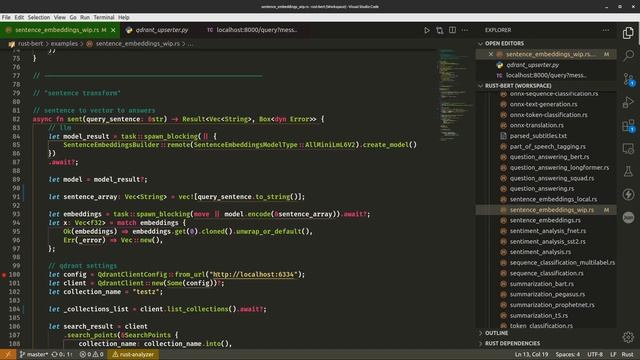
Task: Open the Selection menu
Action: pos(39,18)
